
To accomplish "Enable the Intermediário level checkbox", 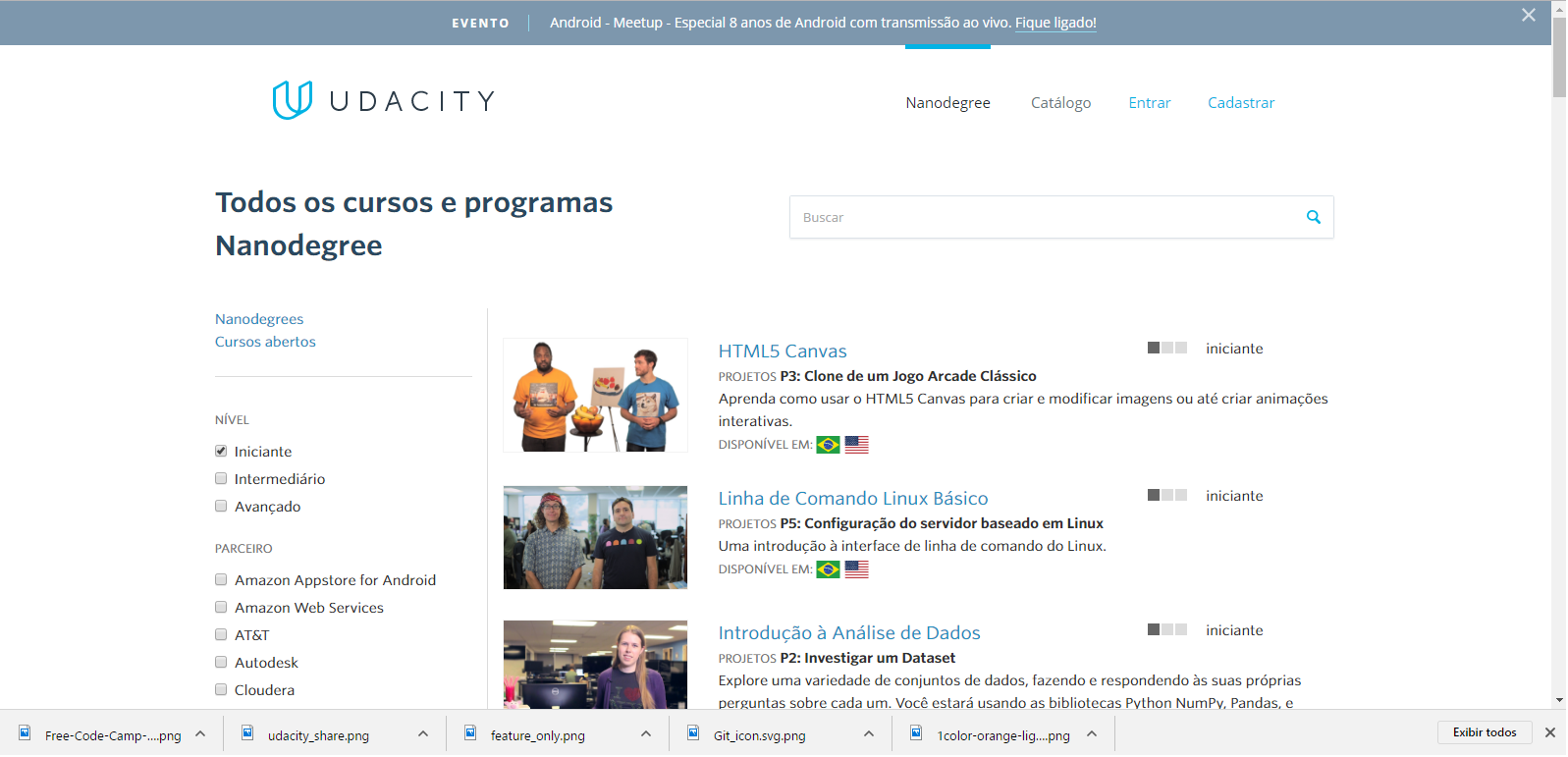I will 221,478.
